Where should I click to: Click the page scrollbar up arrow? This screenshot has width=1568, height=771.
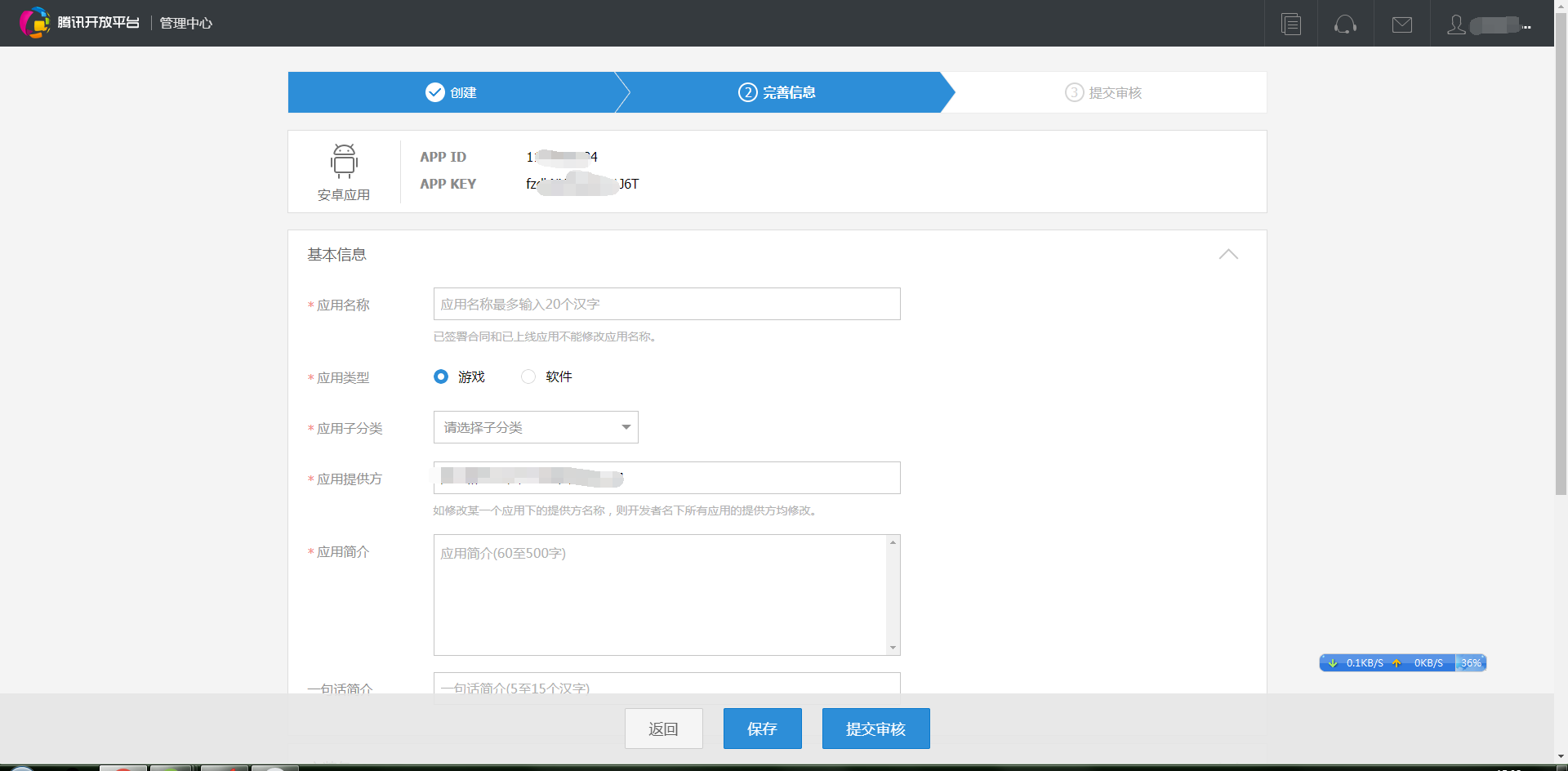pyautogui.click(x=1561, y=6)
